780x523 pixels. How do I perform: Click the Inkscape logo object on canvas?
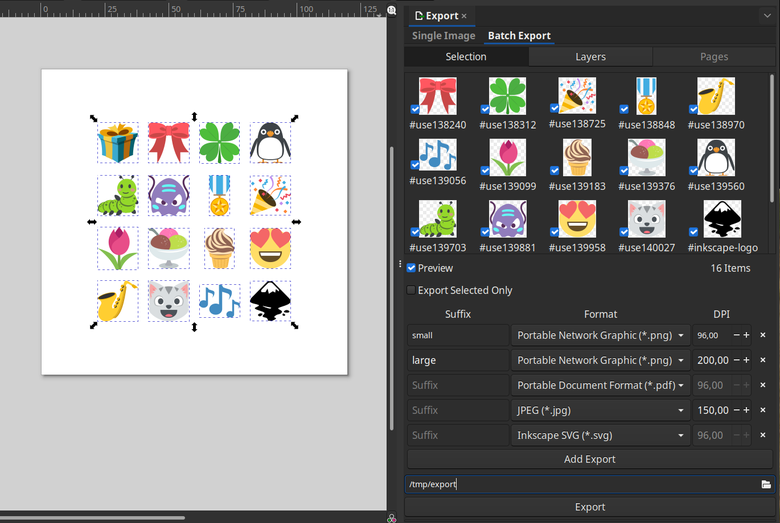pyautogui.click(x=270, y=300)
